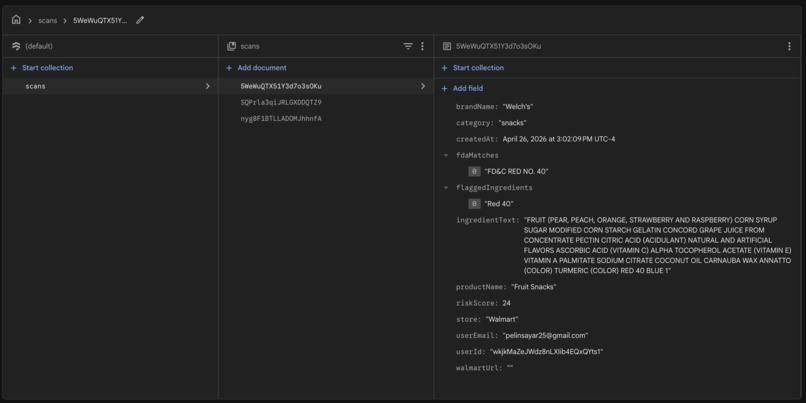Click the flaggedIngredients field name

tap(494, 188)
